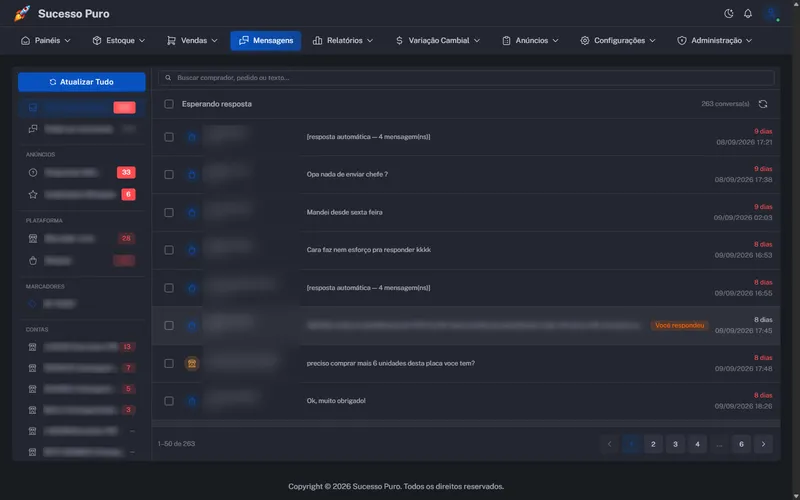Image resolution: width=800 pixels, height=500 pixels.
Task: Expand the Administração dropdown chevron
Action: [x=749, y=41]
